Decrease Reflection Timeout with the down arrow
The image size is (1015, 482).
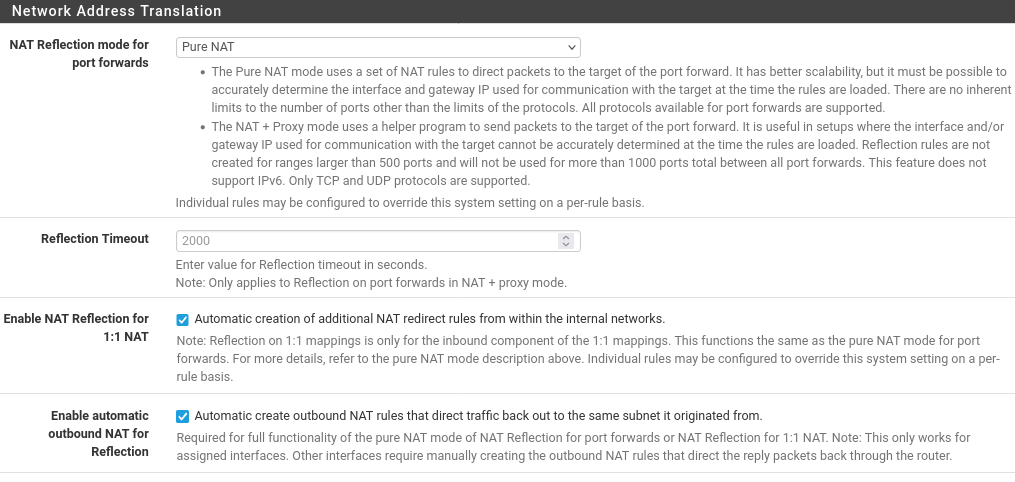[x=566, y=245]
